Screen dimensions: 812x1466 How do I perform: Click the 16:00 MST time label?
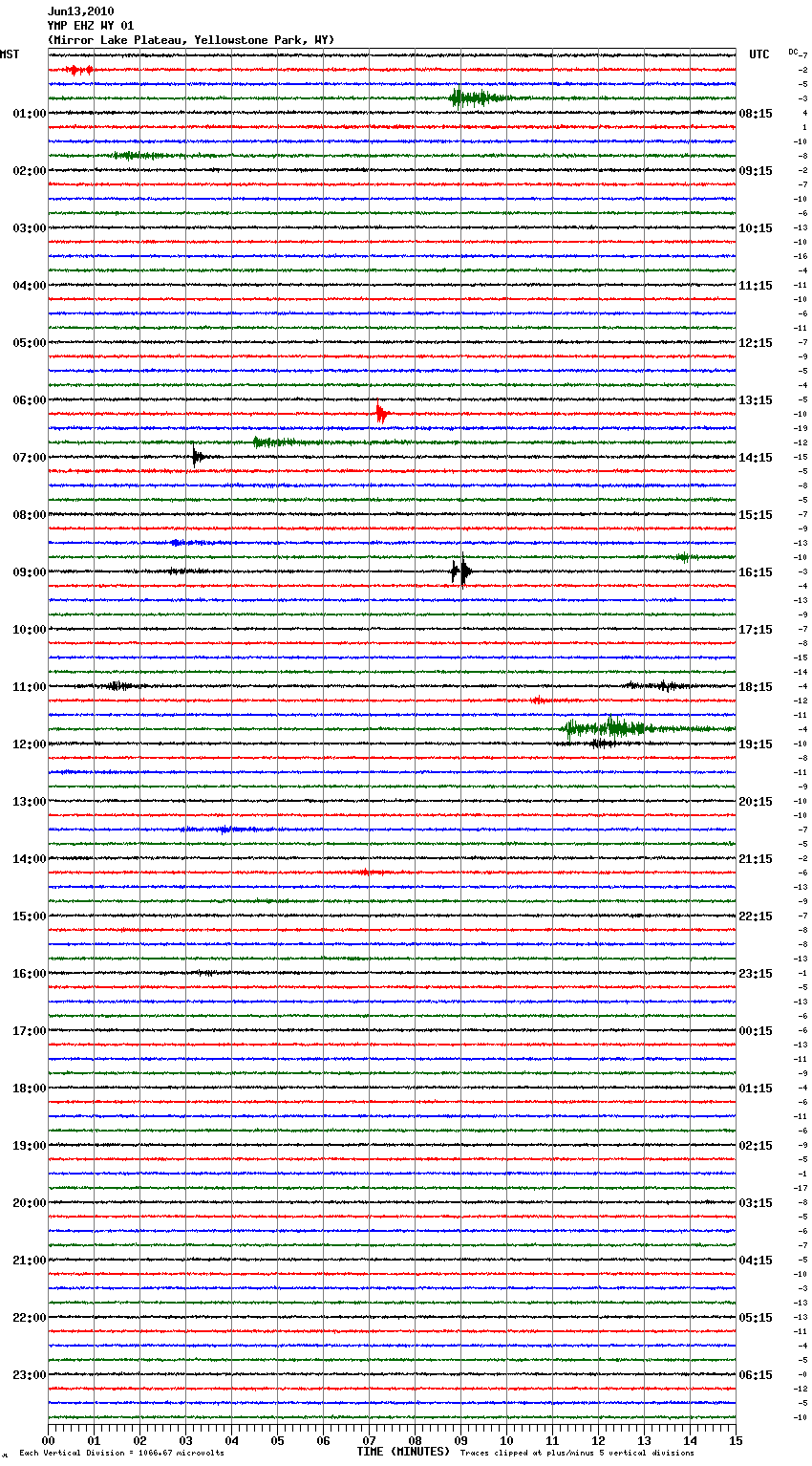30,974
